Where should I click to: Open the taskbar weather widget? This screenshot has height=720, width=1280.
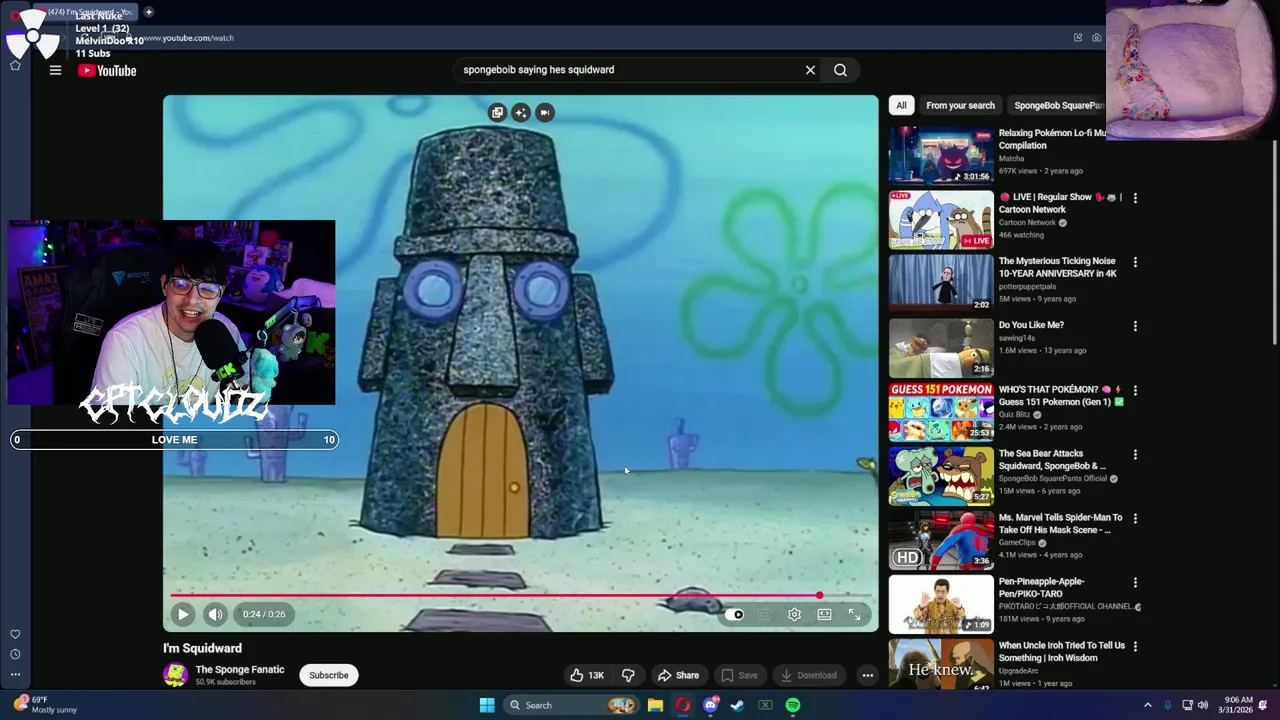47,705
